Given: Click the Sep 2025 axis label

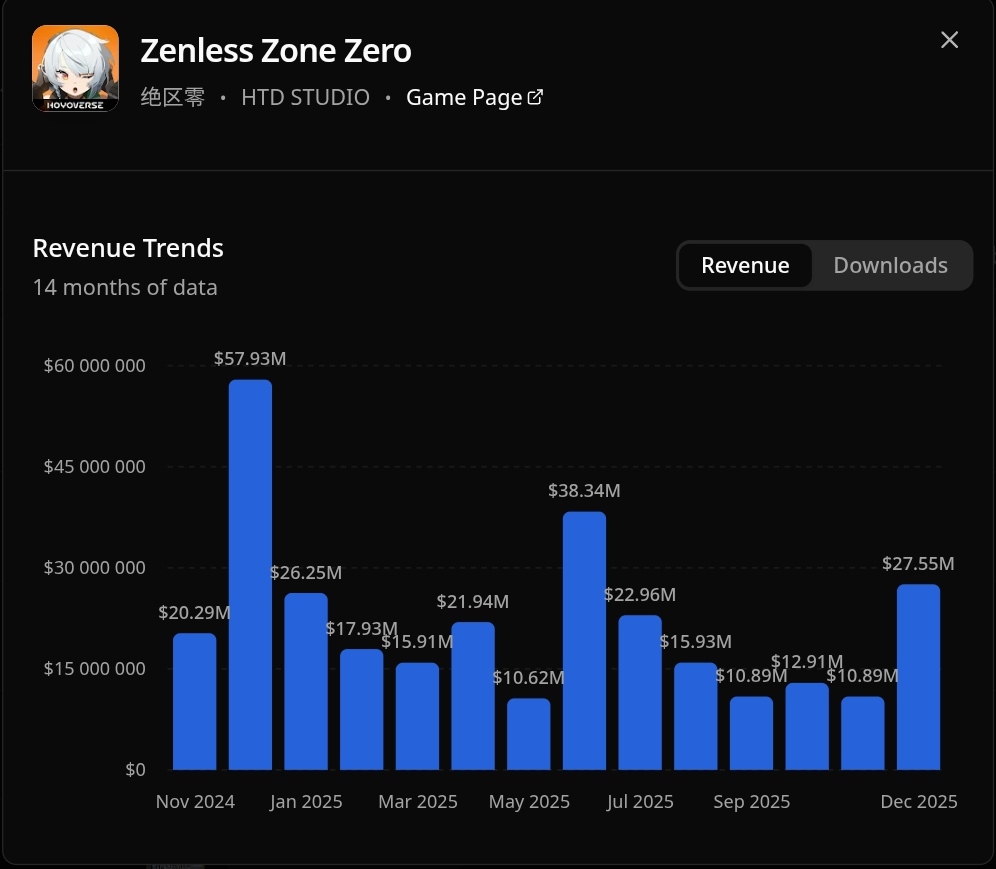Looking at the screenshot, I should pyautogui.click(x=751, y=802).
